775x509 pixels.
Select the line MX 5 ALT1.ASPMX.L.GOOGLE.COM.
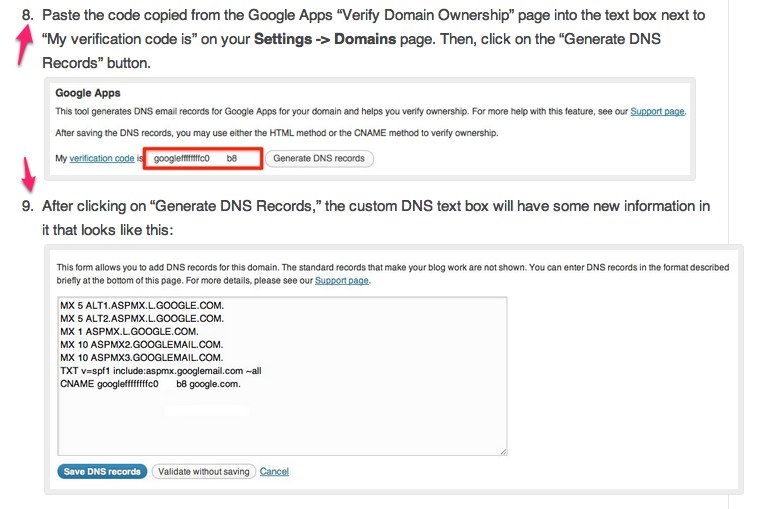click(x=142, y=305)
